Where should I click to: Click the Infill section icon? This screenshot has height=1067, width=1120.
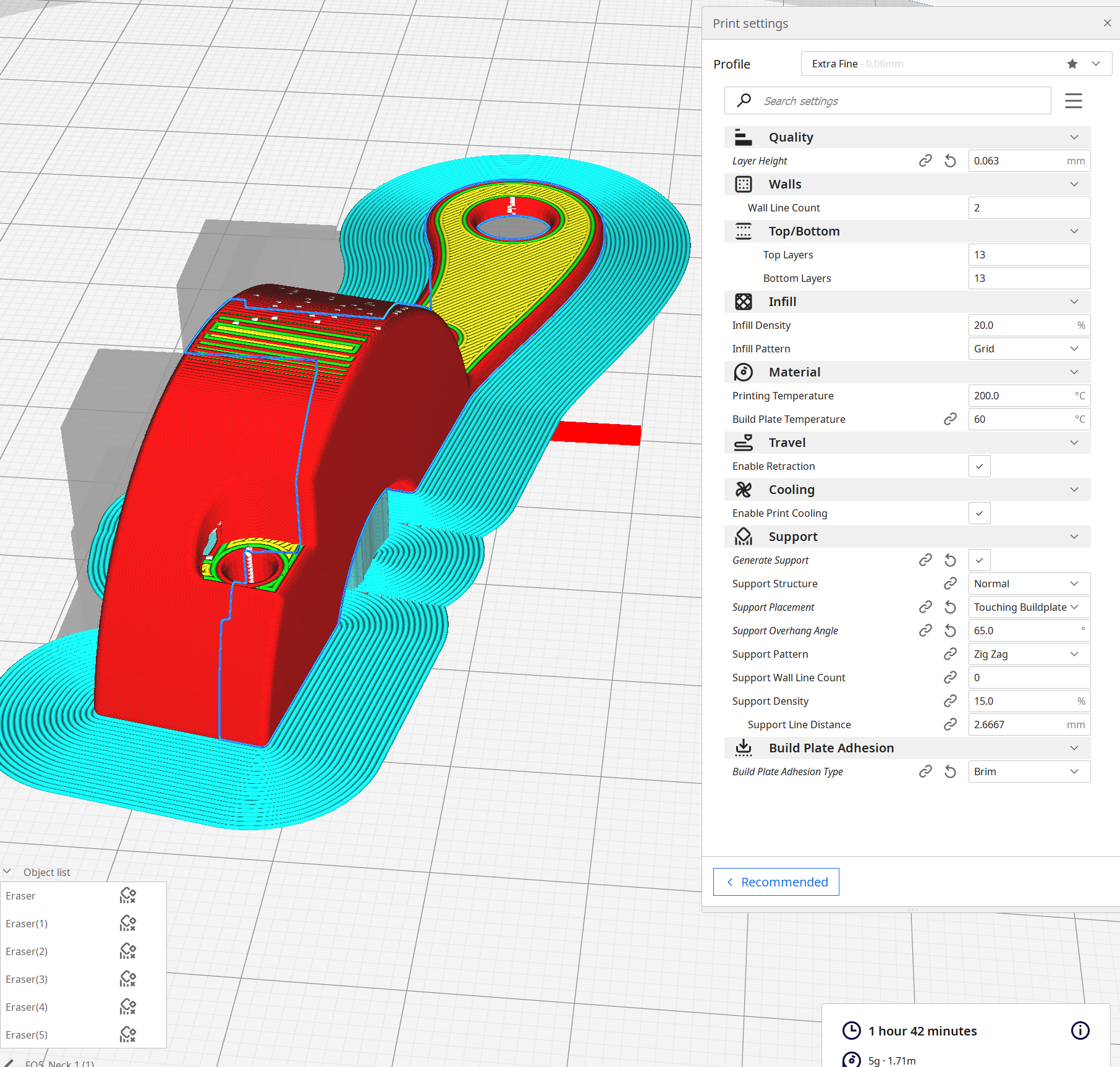click(744, 302)
